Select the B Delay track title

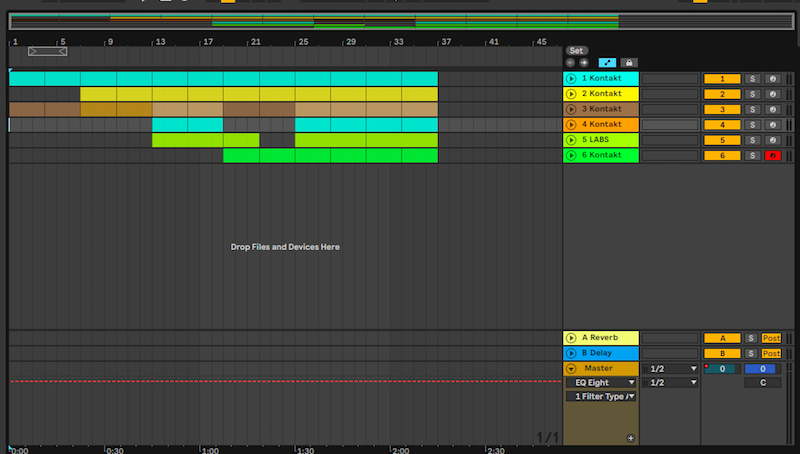pyautogui.click(x=596, y=352)
